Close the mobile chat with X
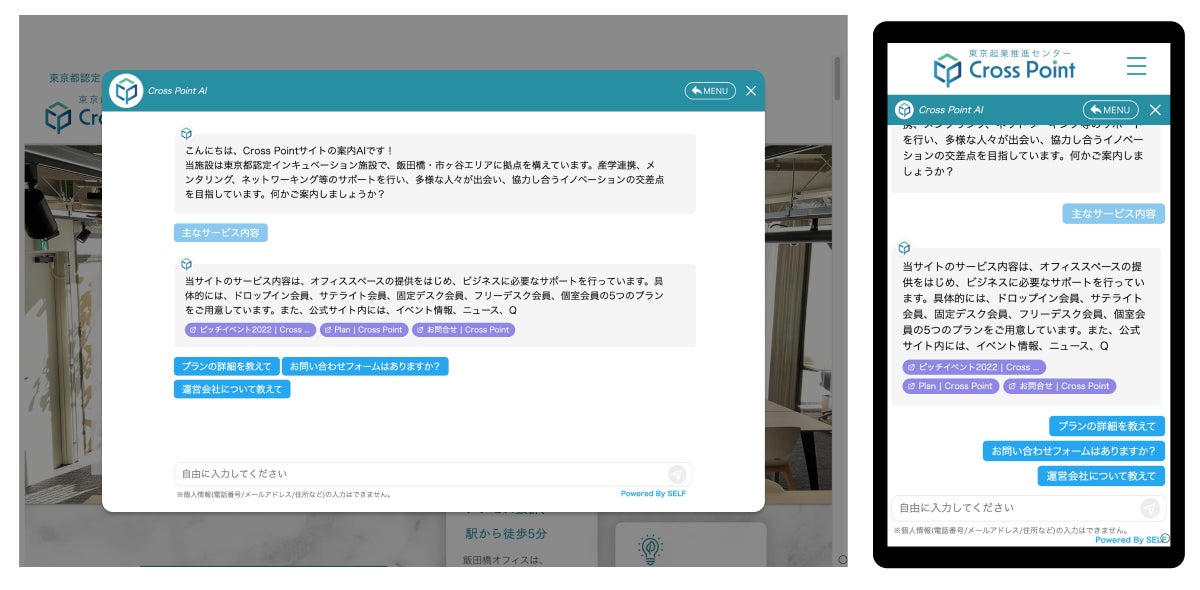The width and height of the screenshot is (1200, 590). [x=1155, y=110]
